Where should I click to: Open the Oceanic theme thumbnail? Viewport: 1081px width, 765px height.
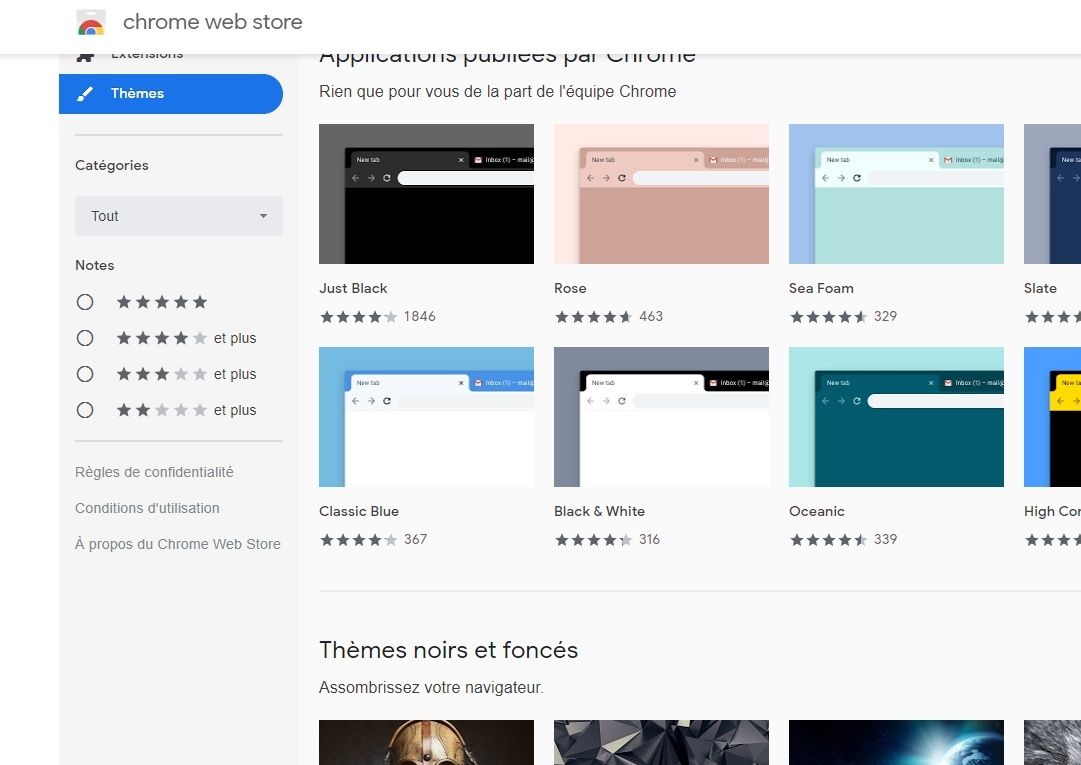(896, 417)
